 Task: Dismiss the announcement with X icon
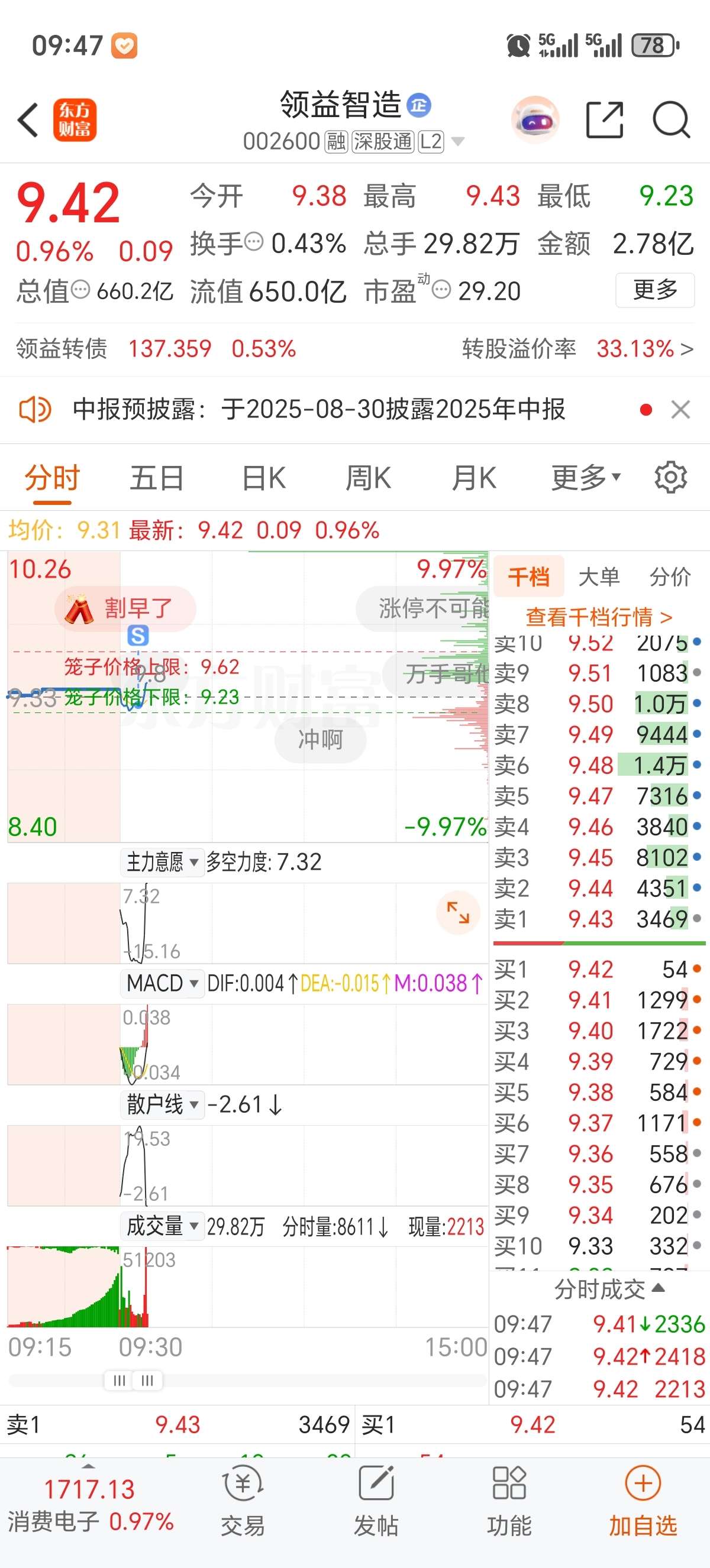(680, 410)
